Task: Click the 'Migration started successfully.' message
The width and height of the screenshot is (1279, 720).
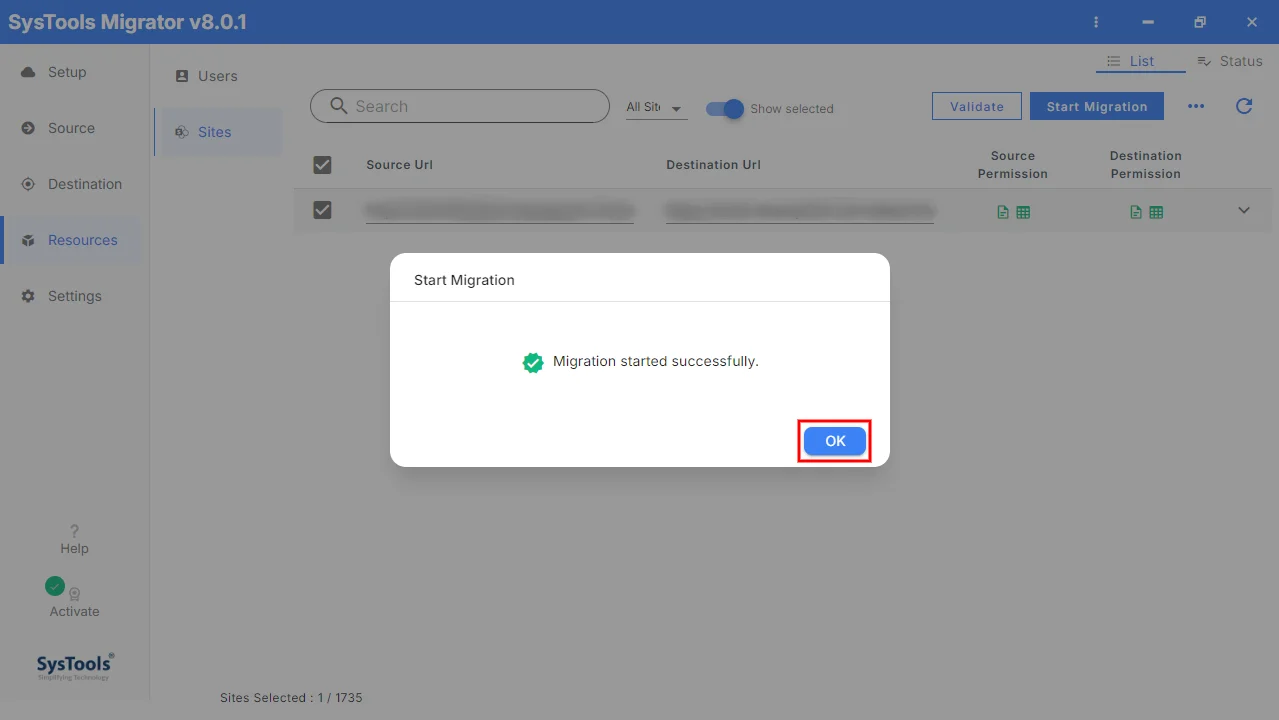Action: tap(656, 361)
